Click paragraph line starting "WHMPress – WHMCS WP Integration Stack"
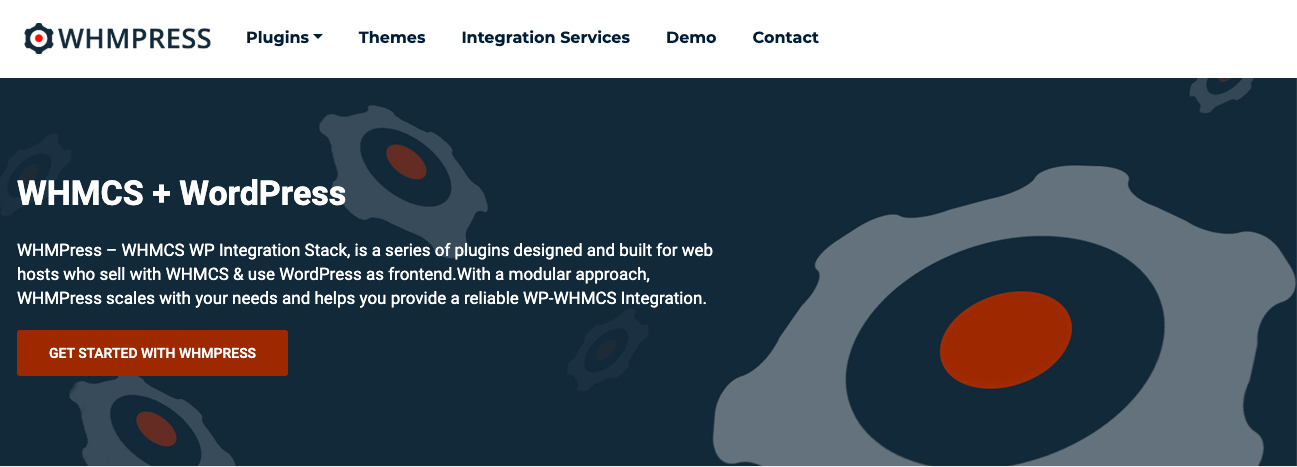 pos(365,248)
